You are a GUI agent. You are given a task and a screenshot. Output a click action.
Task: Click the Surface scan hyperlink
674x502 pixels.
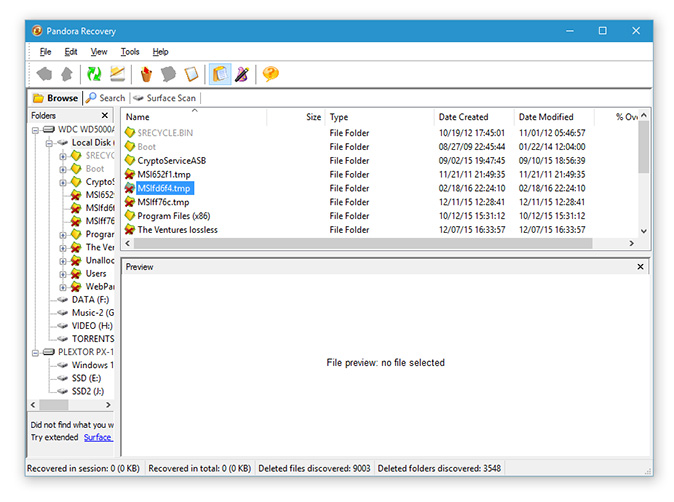pyautogui.click(x=98, y=438)
